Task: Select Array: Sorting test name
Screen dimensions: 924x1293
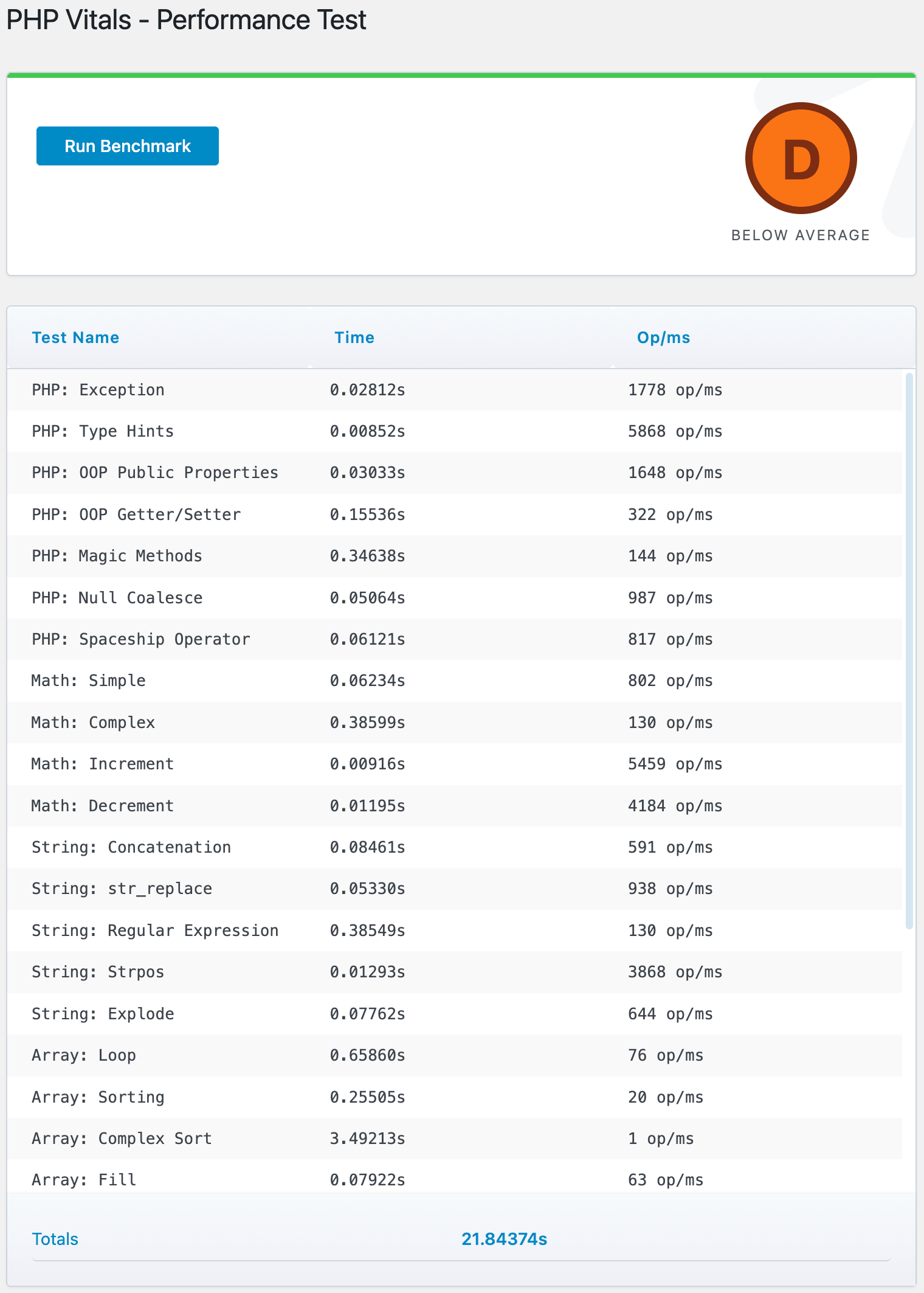Action: (x=98, y=1097)
